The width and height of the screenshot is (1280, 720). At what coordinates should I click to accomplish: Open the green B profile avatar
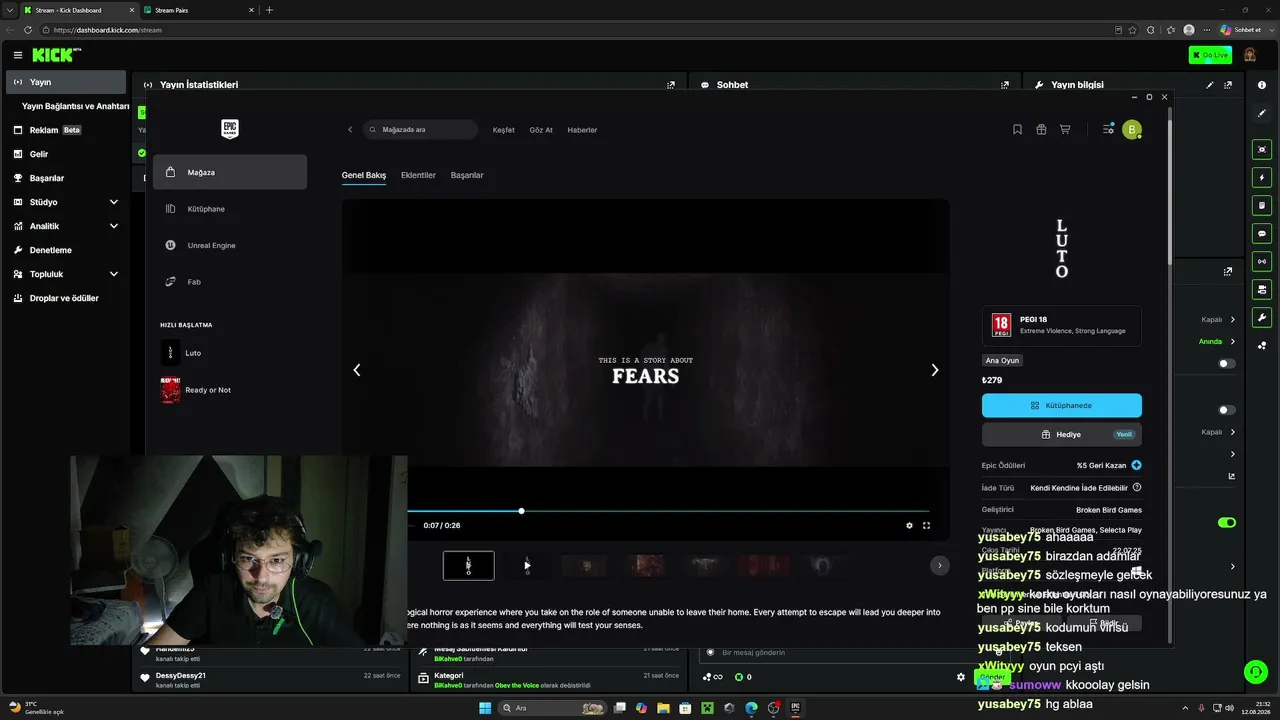(x=1132, y=129)
